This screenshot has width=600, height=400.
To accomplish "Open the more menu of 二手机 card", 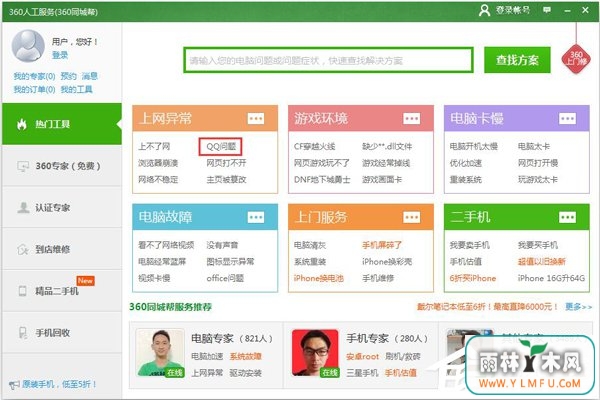I will pyautogui.click(x=567, y=217).
